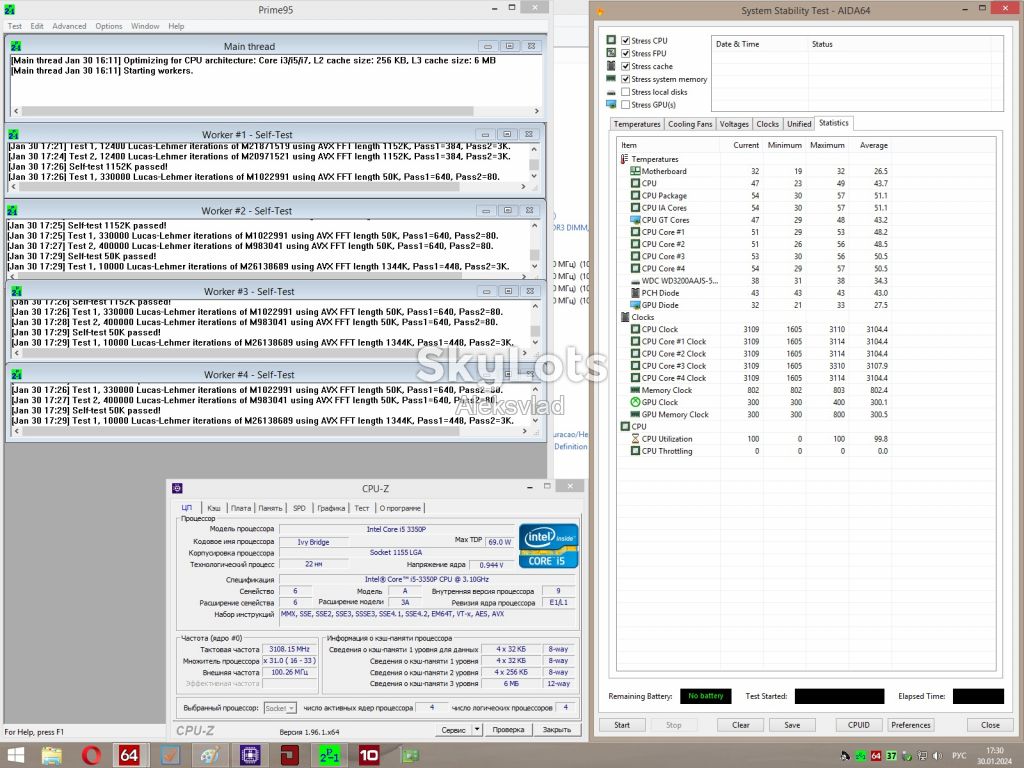Open the Prime95 Test menu
Viewport: 1024px width, 768px height.
coord(14,26)
